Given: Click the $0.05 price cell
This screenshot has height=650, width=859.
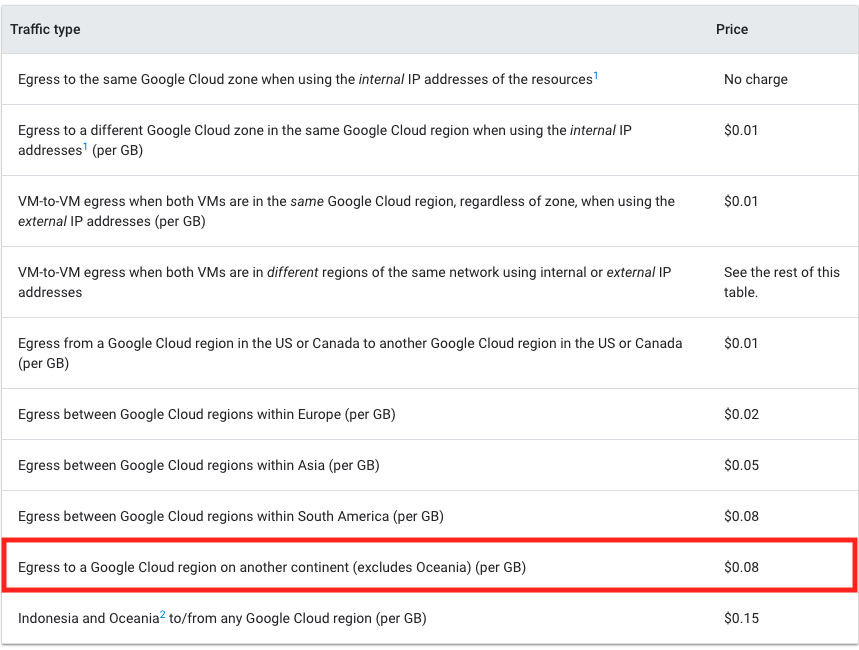Looking at the screenshot, I should pos(741,465).
